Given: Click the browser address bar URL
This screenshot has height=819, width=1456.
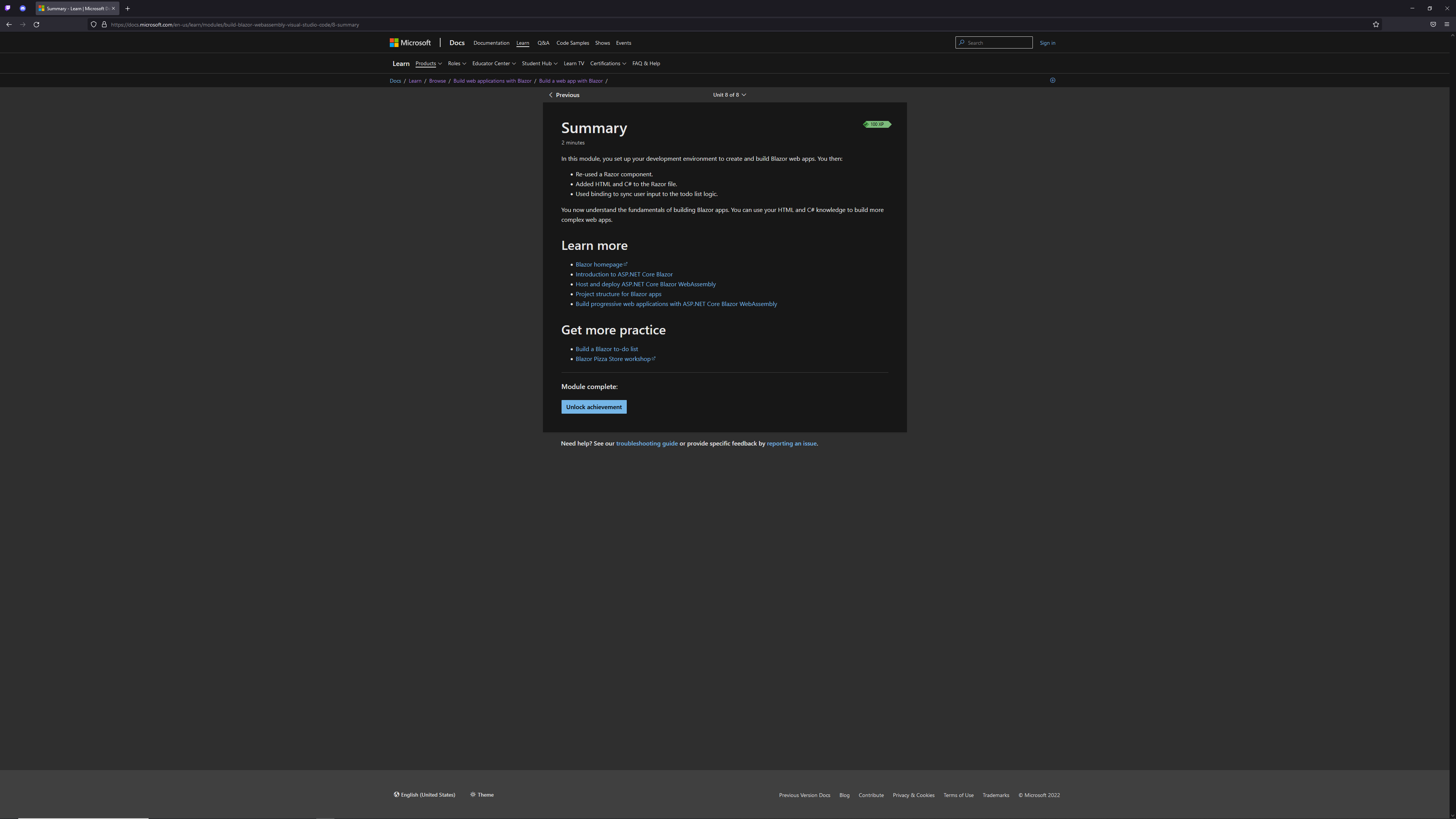Looking at the screenshot, I should pos(235,25).
